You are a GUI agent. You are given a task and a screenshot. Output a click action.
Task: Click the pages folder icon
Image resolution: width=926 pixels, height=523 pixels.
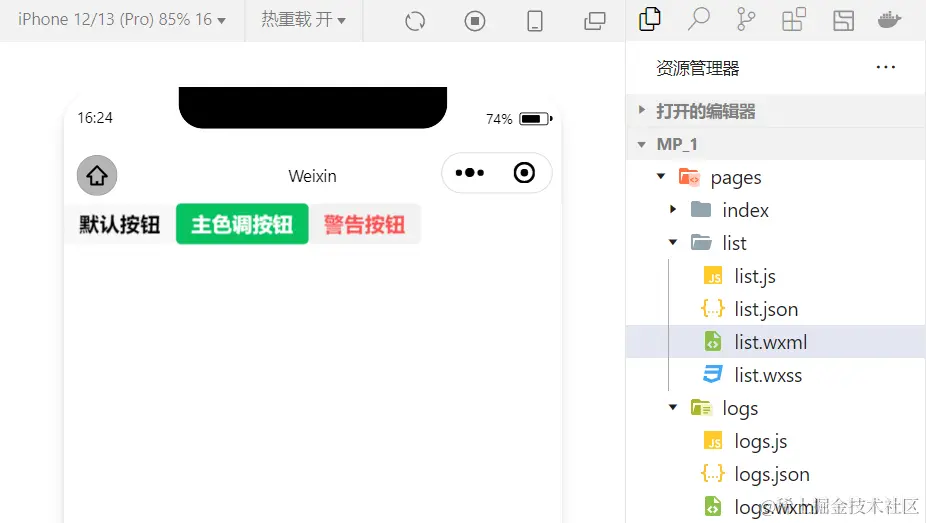[x=689, y=176]
